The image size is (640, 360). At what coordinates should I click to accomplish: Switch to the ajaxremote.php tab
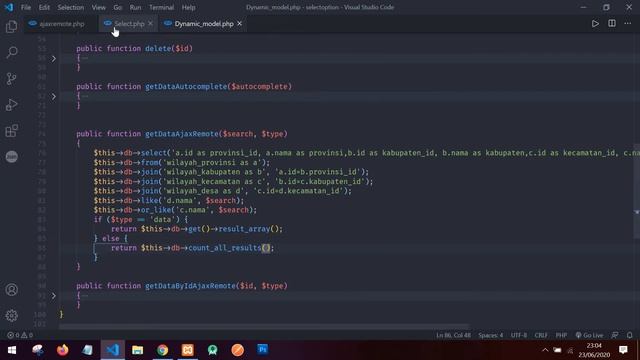61,24
